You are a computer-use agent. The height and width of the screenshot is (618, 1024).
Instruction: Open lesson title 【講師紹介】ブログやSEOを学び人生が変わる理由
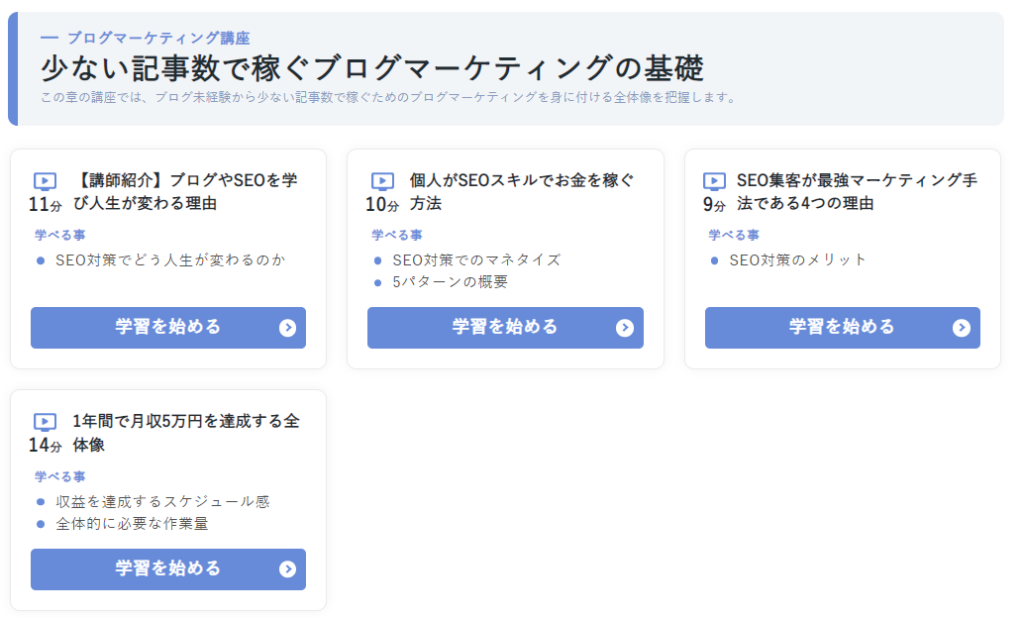coord(186,192)
